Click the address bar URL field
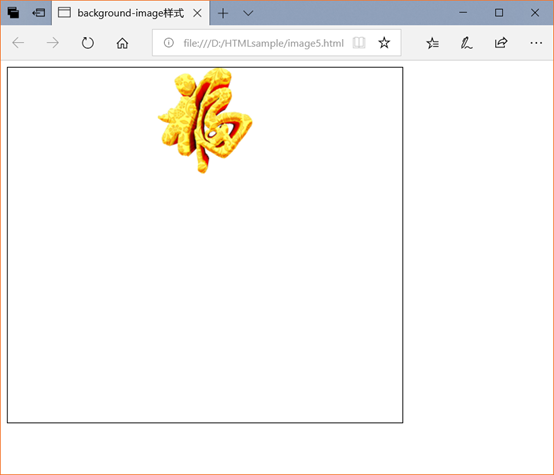 click(x=263, y=43)
